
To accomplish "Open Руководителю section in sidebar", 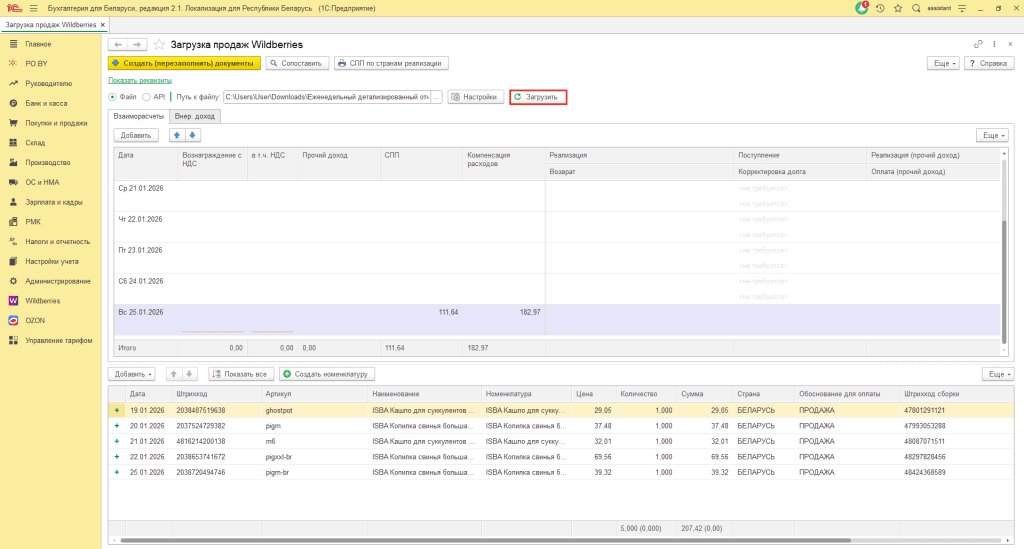I will 51,84.
